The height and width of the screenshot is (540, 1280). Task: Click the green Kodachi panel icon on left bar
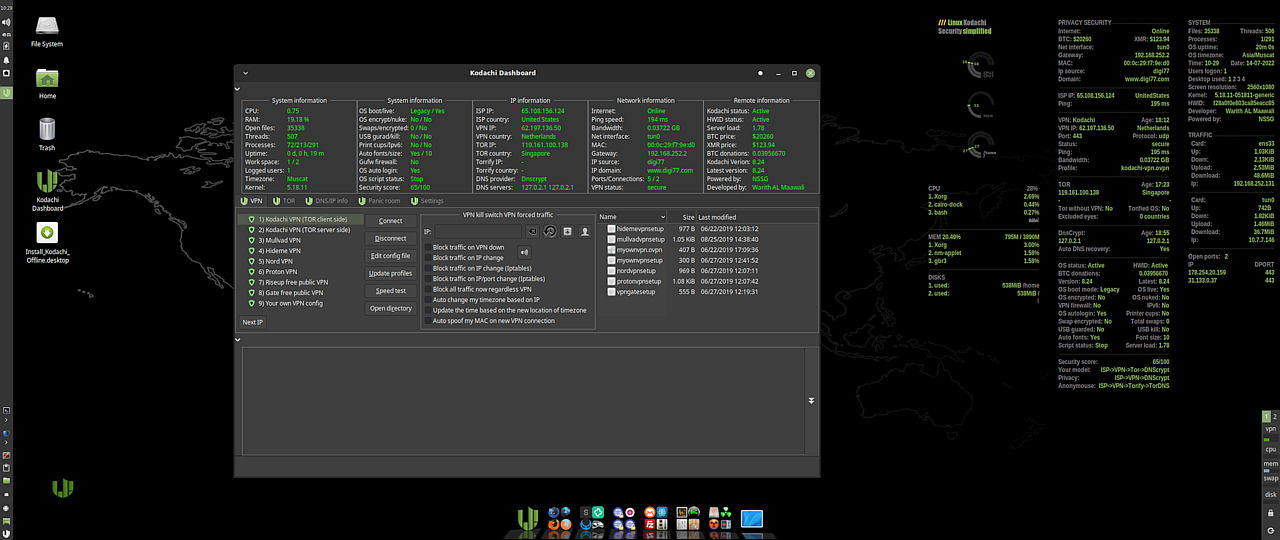(6, 93)
